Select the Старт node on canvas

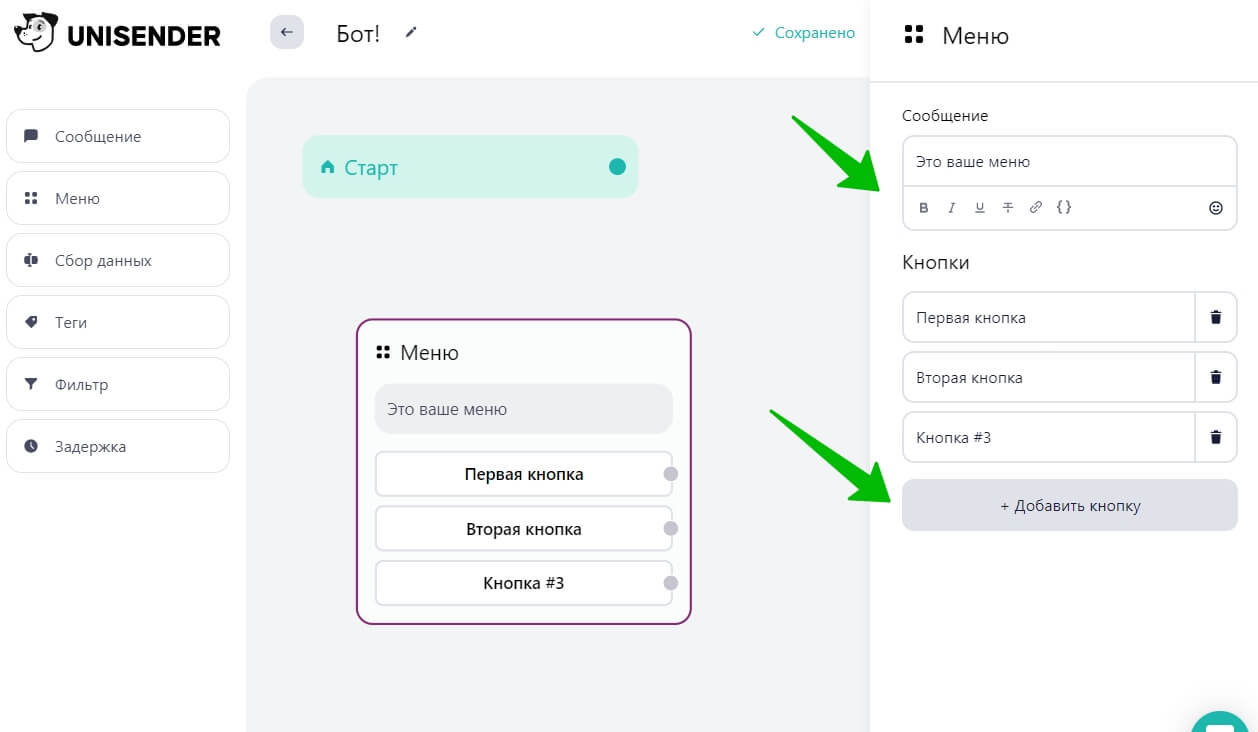pyautogui.click(x=470, y=167)
